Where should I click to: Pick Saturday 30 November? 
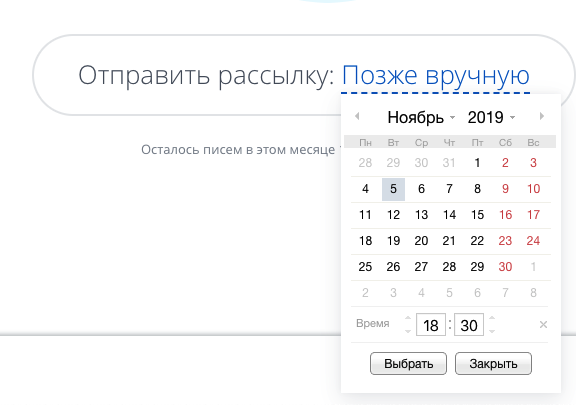[x=505, y=267]
